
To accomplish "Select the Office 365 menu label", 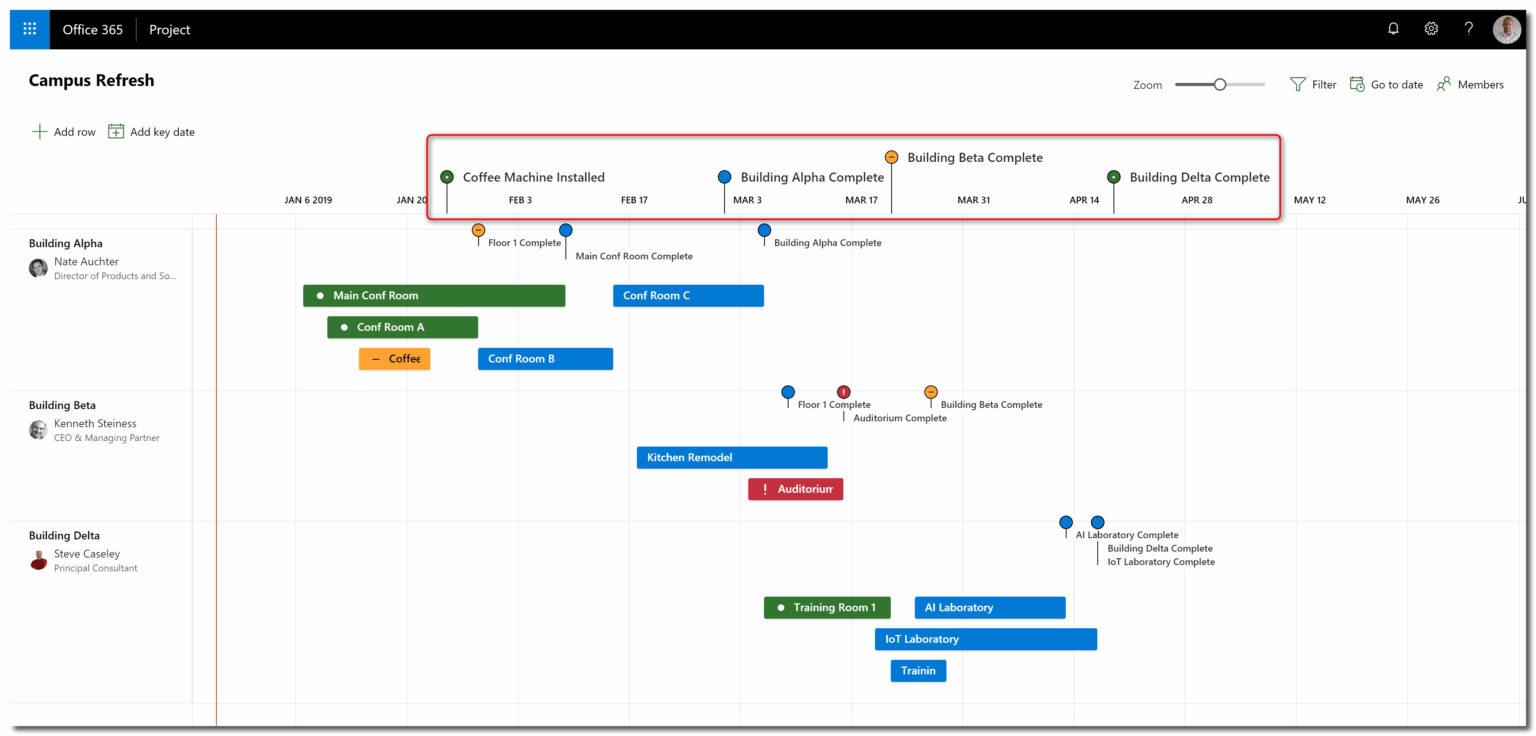I will (x=92, y=29).
